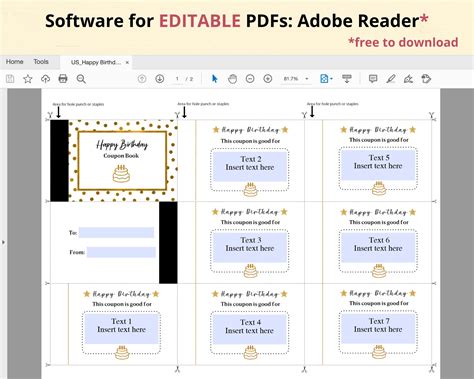Switch to the Tools tab

[x=41, y=62]
